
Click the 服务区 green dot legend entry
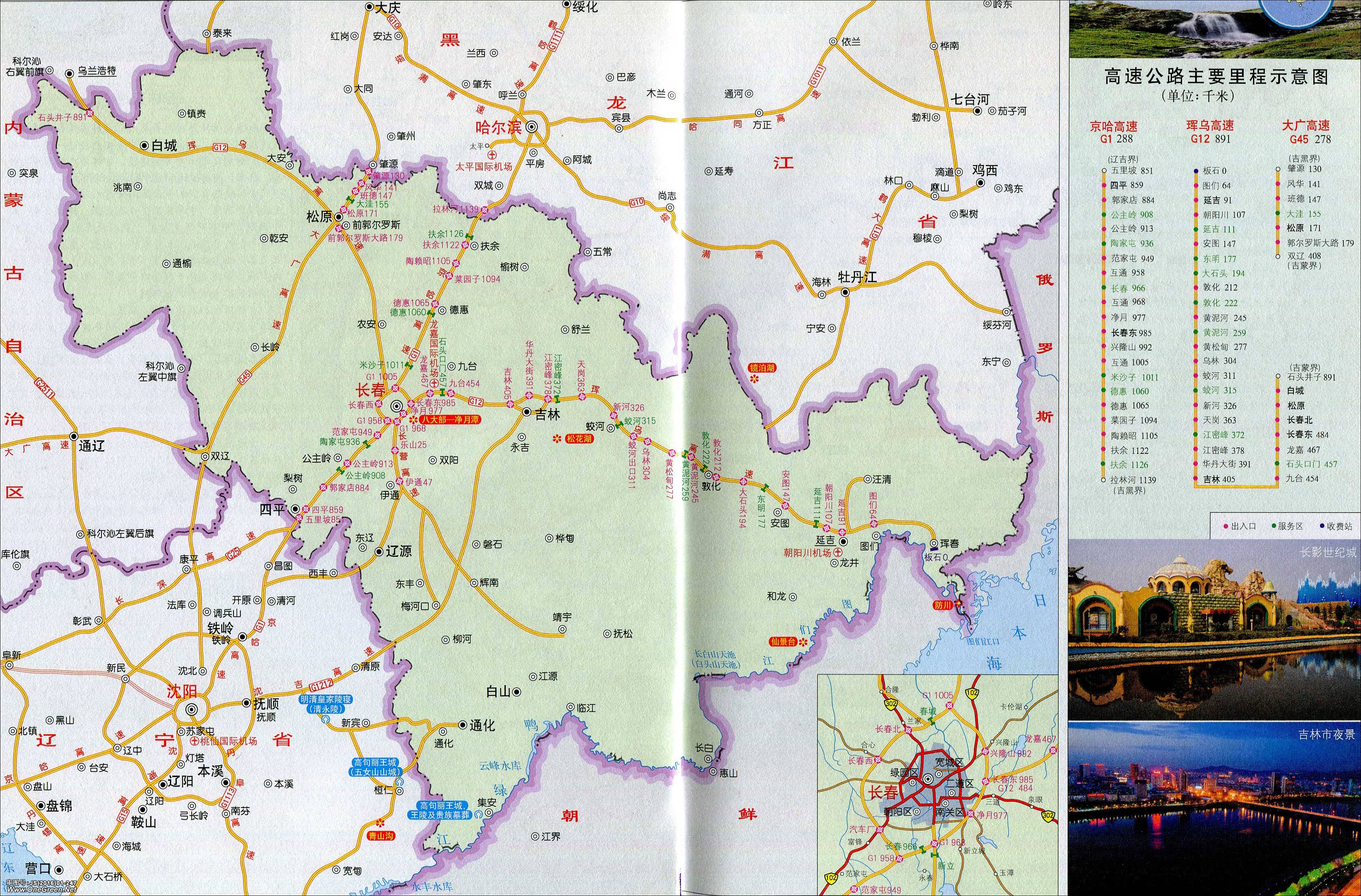pyautogui.click(x=1287, y=526)
